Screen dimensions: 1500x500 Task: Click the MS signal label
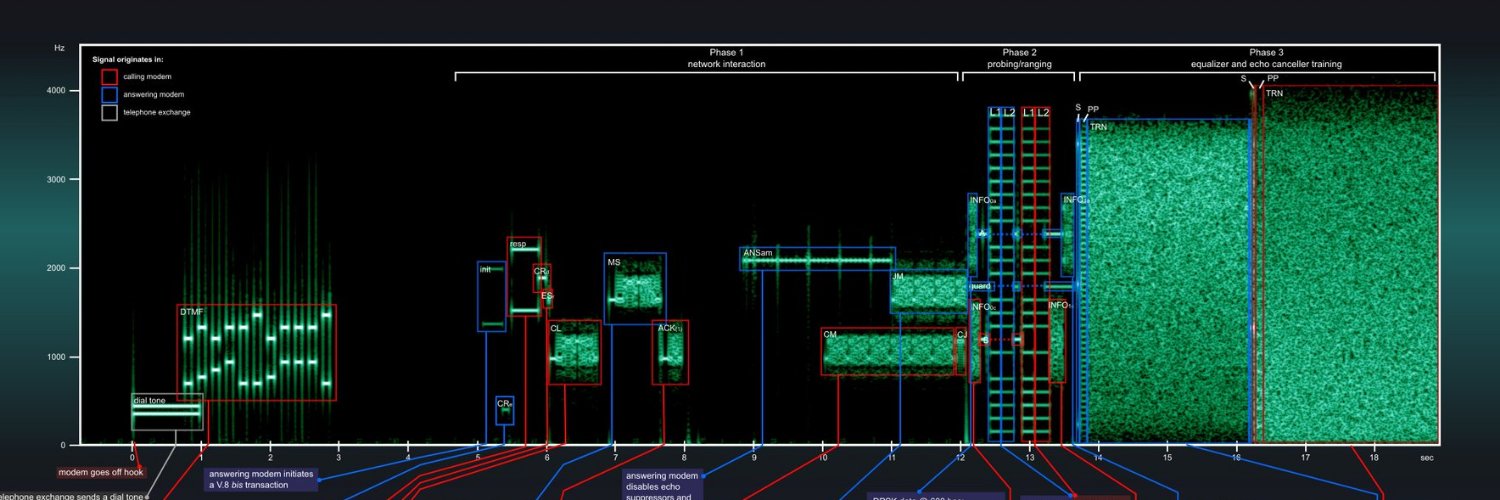[x=614, y=261]
